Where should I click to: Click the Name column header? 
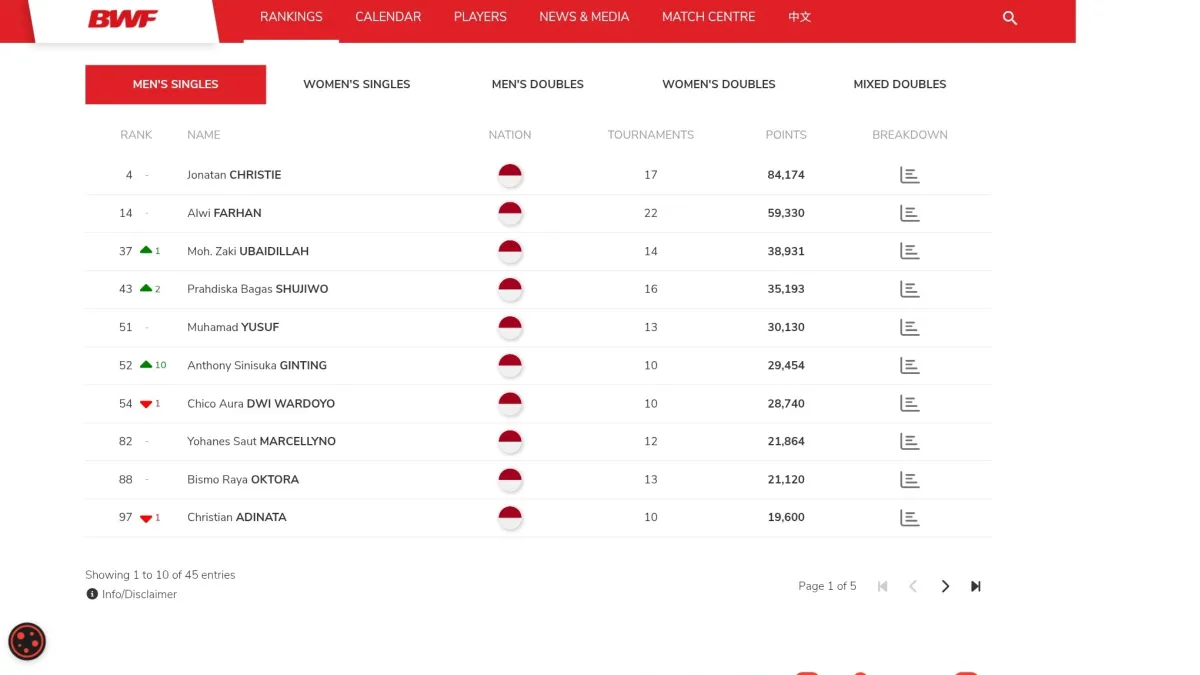(204, 135)
